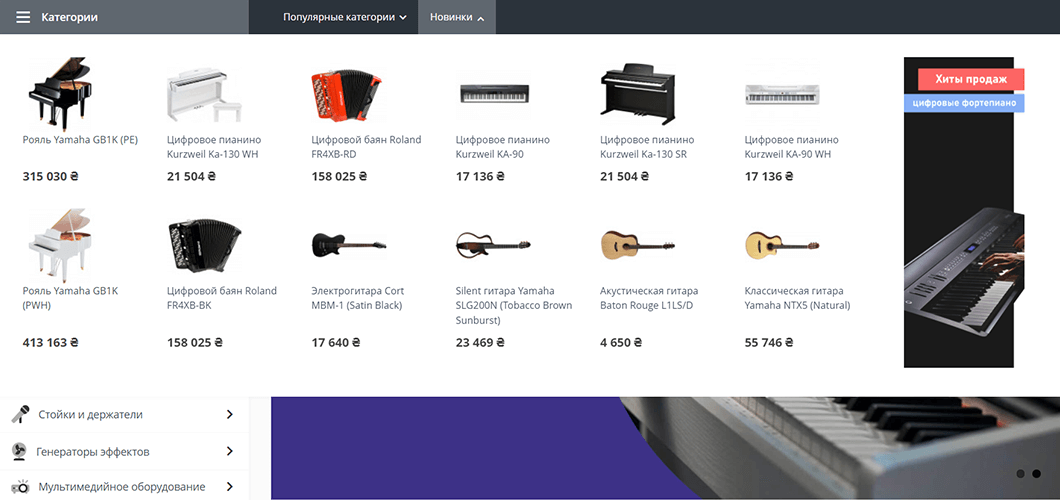
Task: Expand the Генераторы эффектов chevron arrow
Action: point(229,451)
